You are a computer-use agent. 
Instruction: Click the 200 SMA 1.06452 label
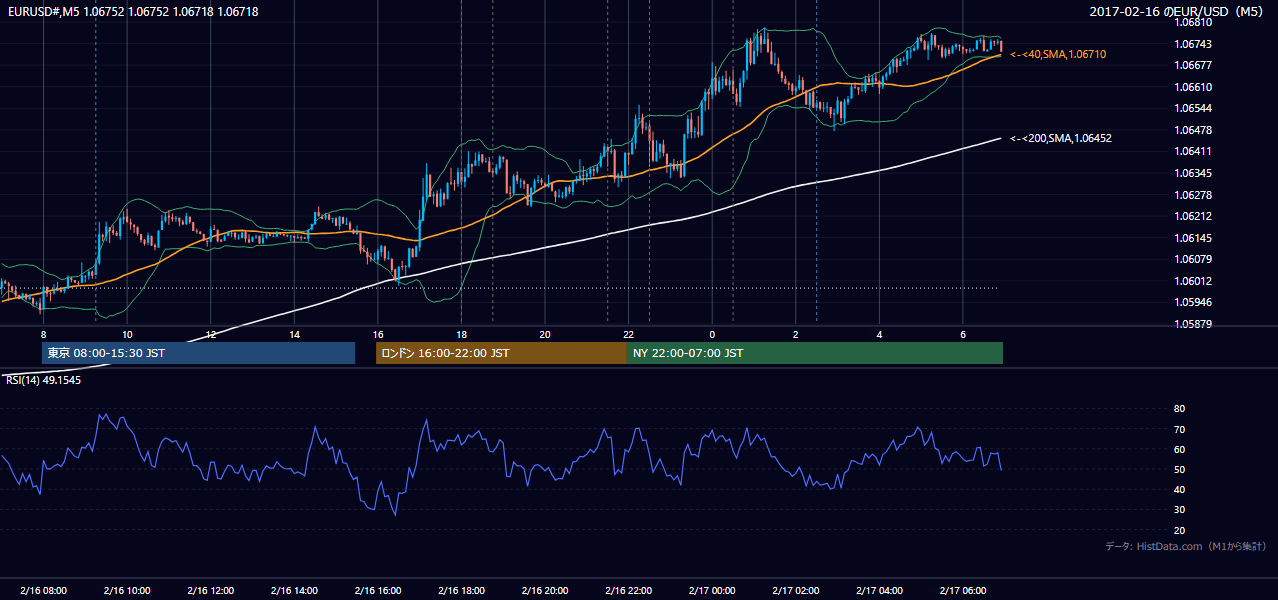[1060, 138]
